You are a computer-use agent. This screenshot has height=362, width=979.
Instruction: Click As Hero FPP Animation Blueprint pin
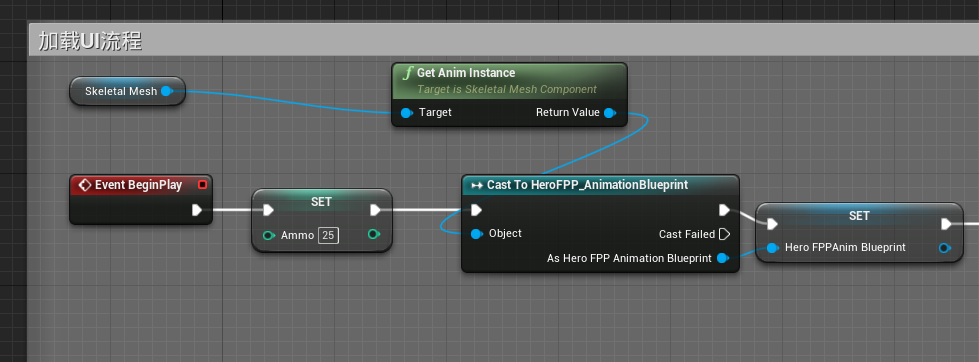[722, 258]
